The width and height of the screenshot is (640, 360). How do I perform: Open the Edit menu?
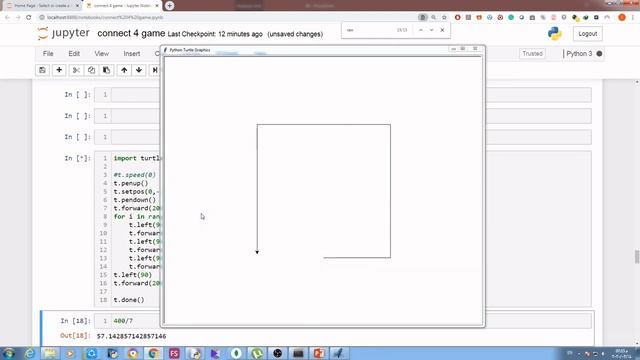coord(74,53)
